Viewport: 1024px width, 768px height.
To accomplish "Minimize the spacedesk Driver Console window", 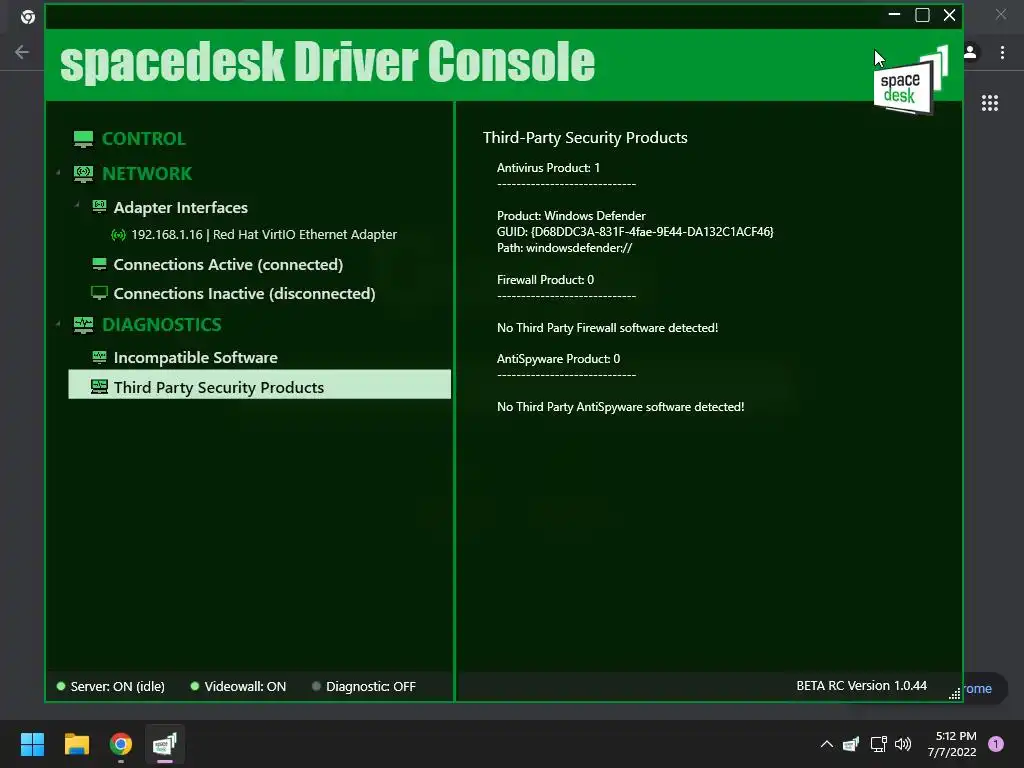I will (x=894, y=14).
